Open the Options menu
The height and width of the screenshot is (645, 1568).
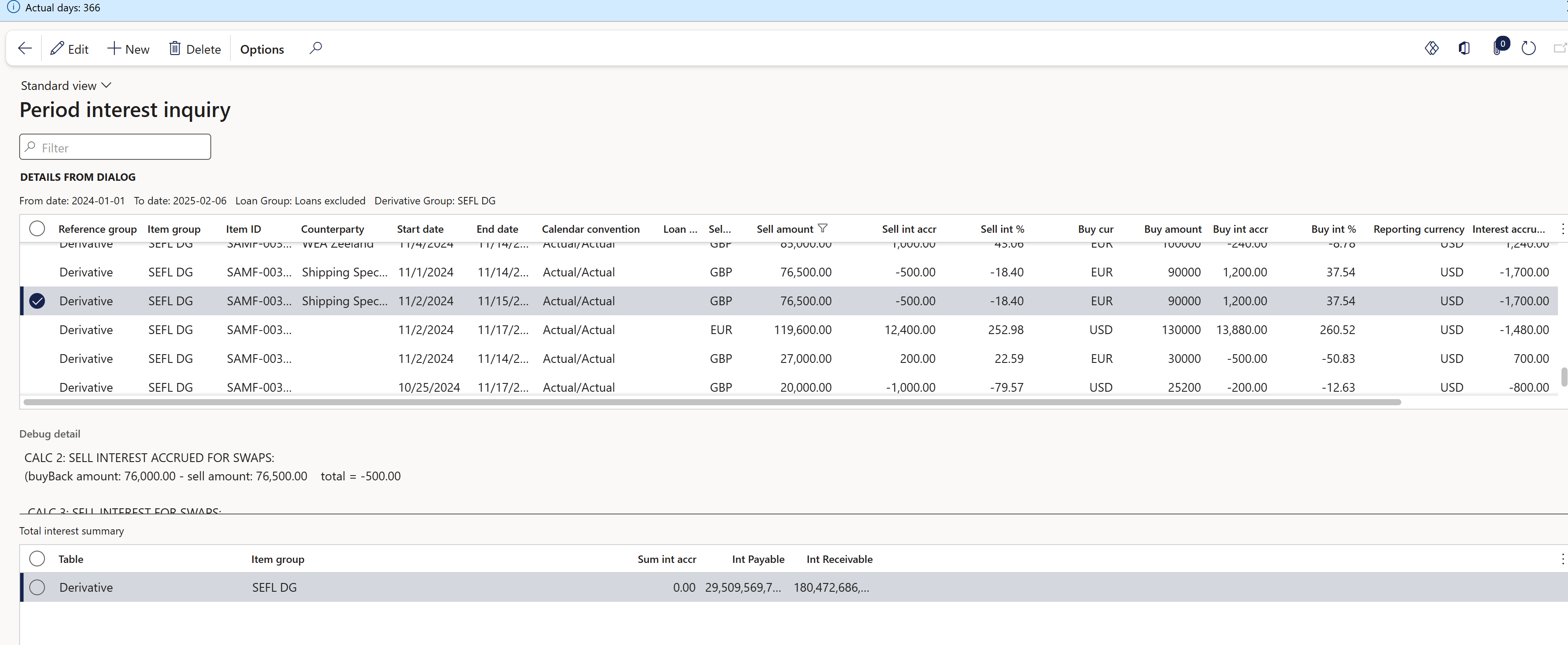click(262, 49)
